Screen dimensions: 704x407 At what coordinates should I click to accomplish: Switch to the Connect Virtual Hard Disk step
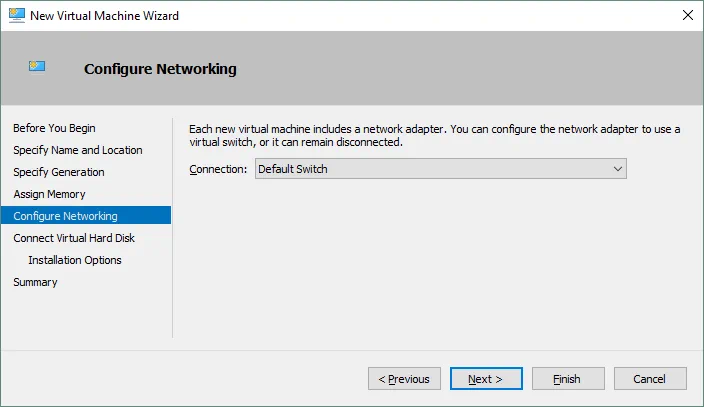(x=74, y=238)
